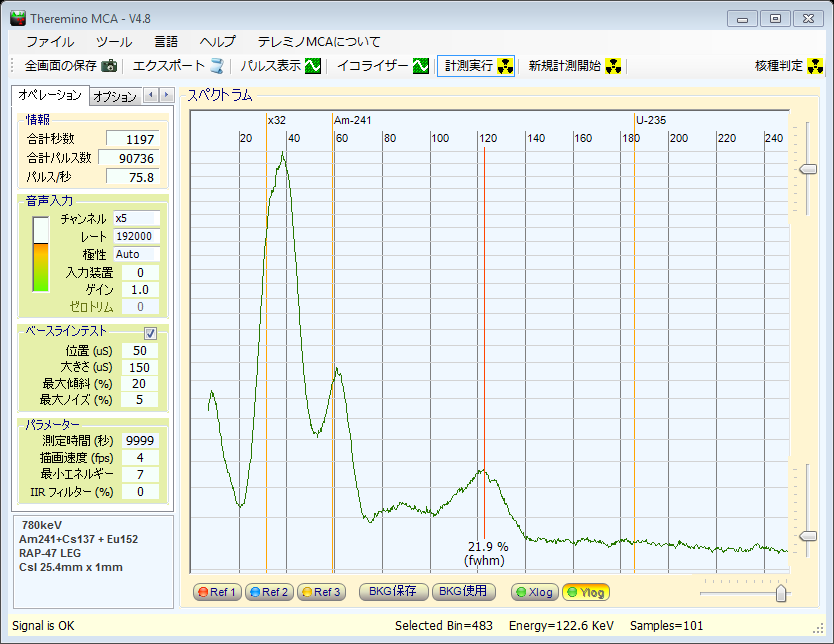Toggle the Ylog axis button
Viewport: 834px width, 644px height.
[586, 592]
